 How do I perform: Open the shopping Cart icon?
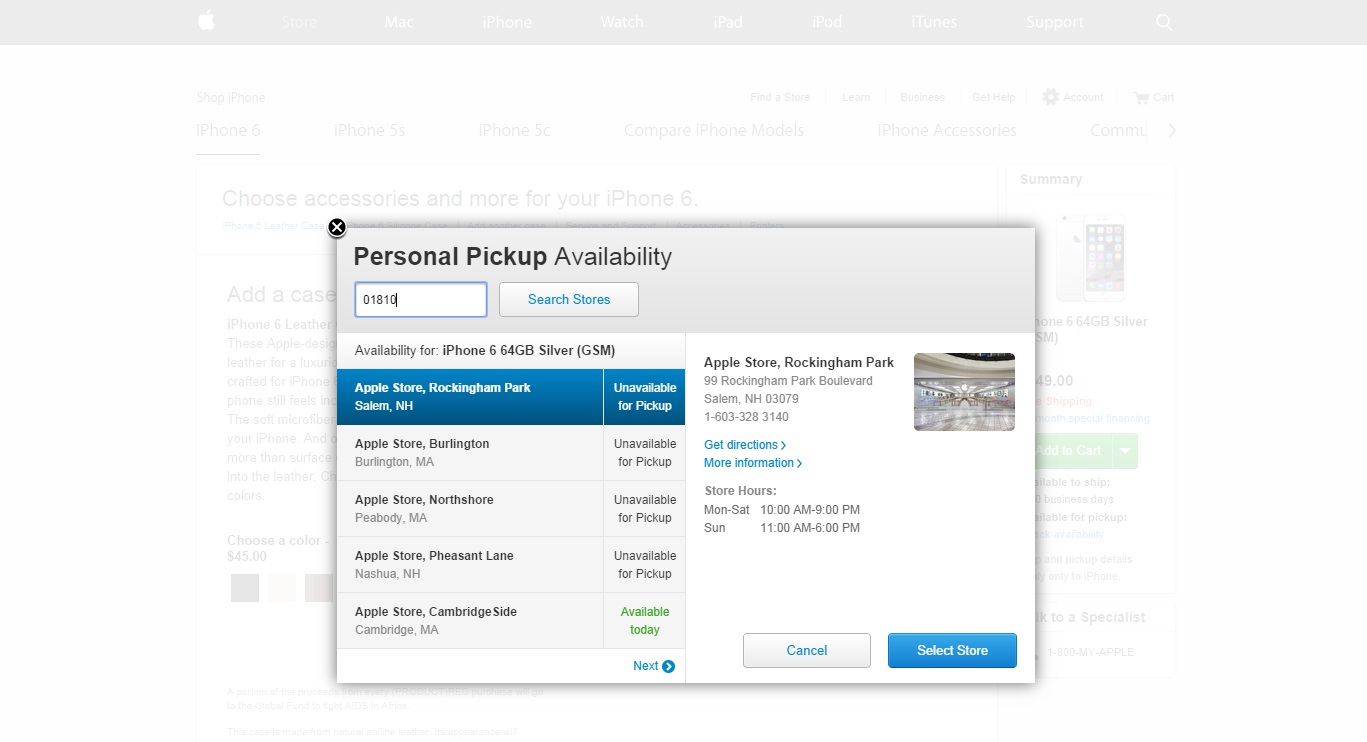pyautogui.click(x=1141, y=98)
